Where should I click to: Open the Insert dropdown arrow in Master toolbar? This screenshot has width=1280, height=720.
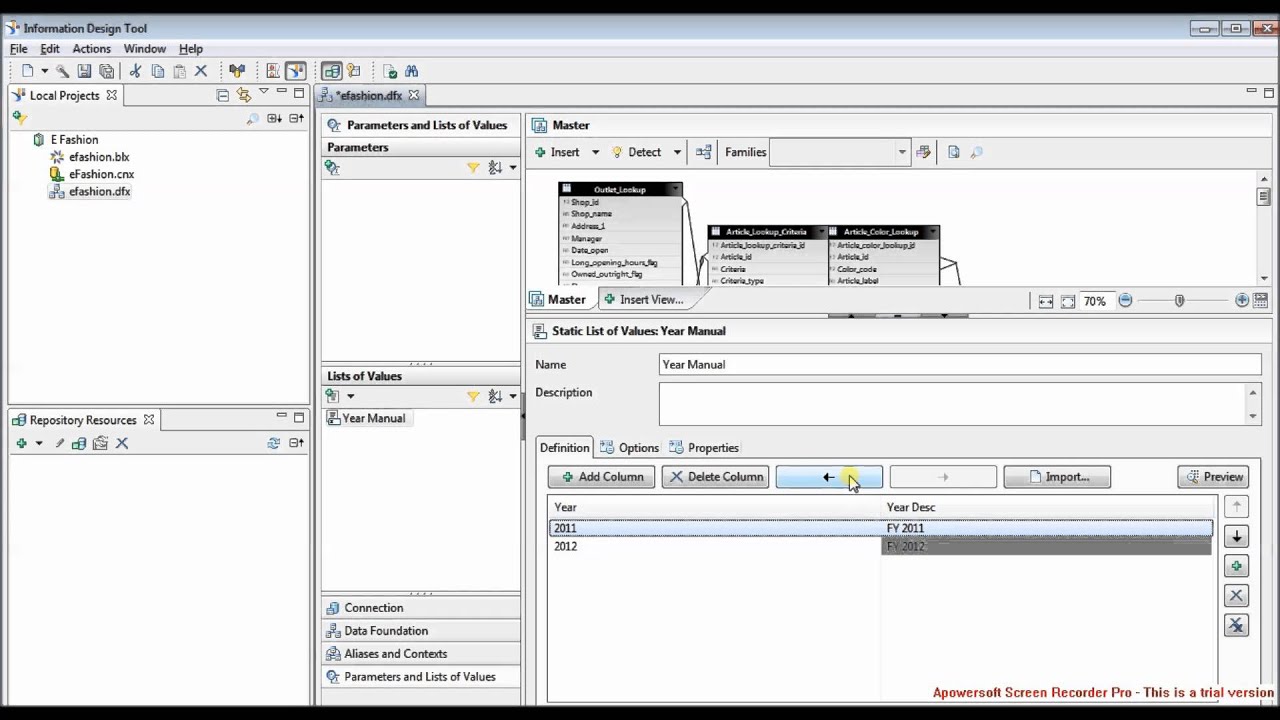click(595, 152)
